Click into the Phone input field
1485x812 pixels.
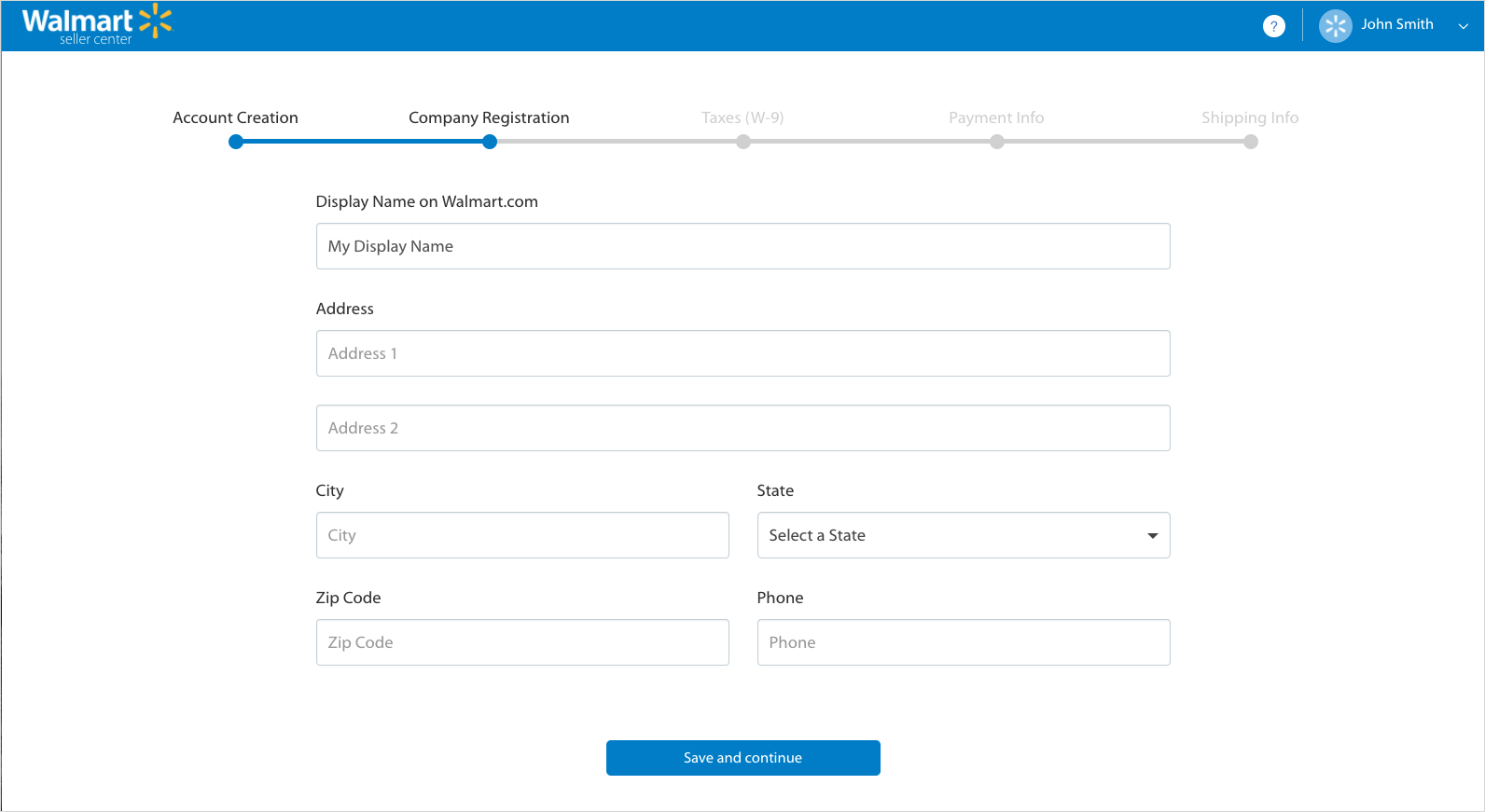click(964, 642)
